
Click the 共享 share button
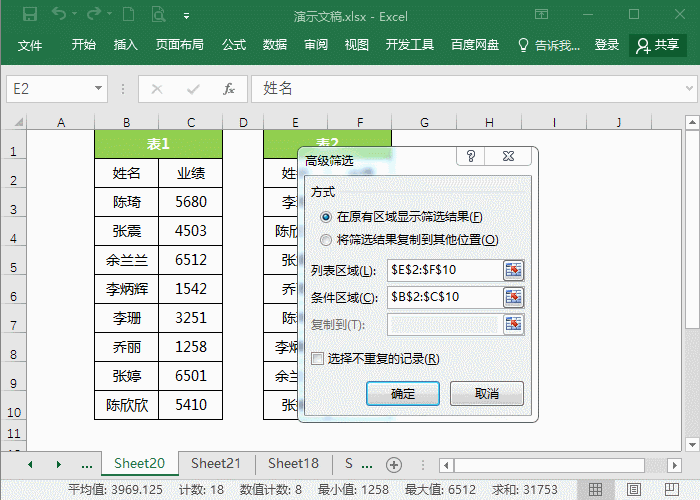point(658,45)
